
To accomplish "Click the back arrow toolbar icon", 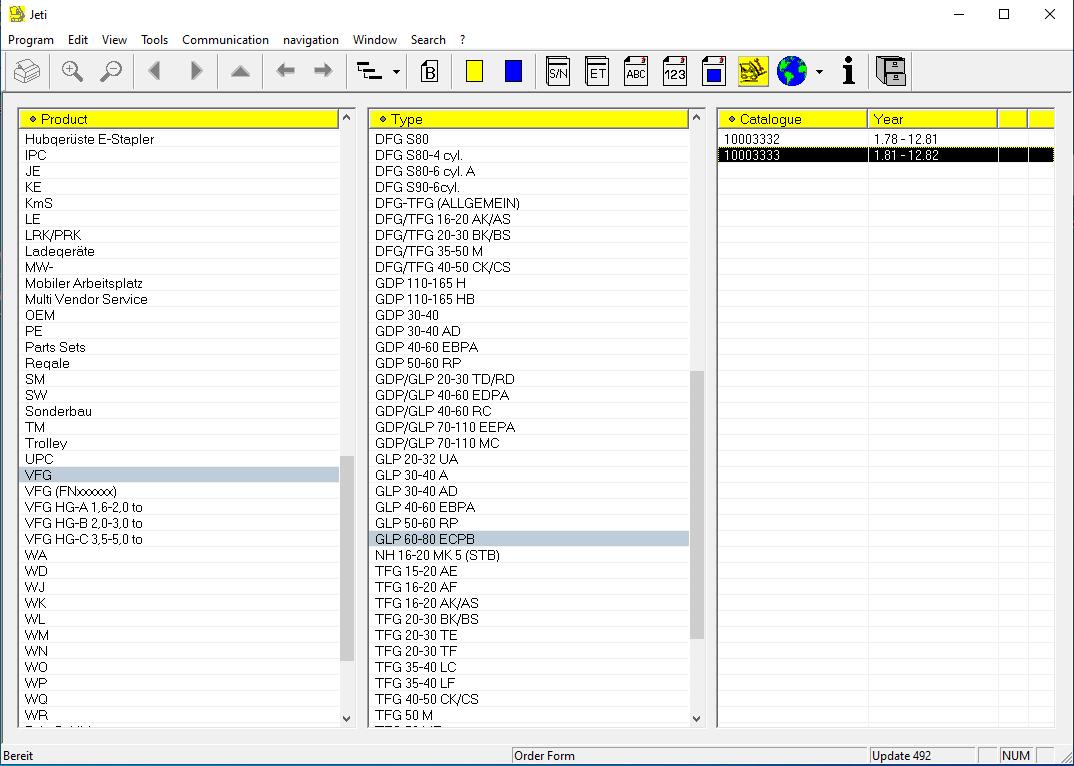I will 285,71.
